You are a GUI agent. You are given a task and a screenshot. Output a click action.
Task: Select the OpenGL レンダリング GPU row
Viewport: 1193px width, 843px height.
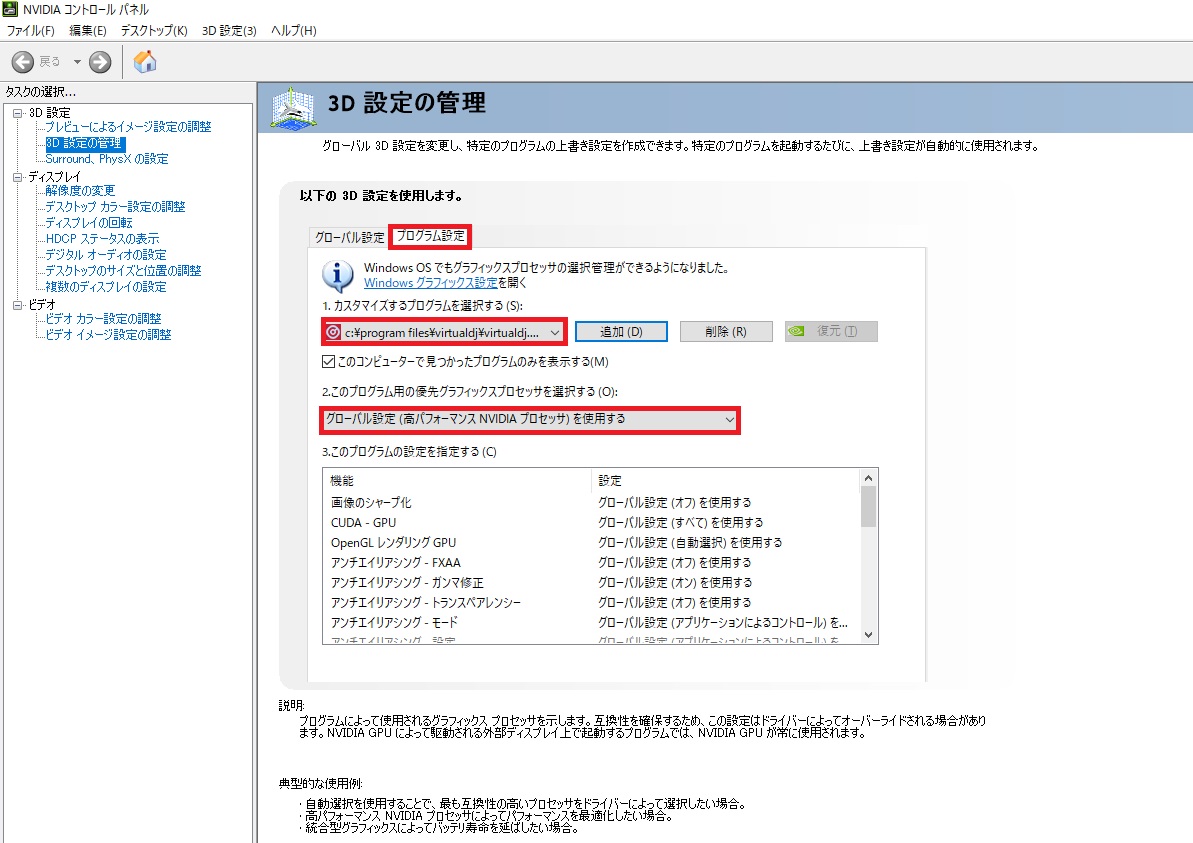point(592,542)
